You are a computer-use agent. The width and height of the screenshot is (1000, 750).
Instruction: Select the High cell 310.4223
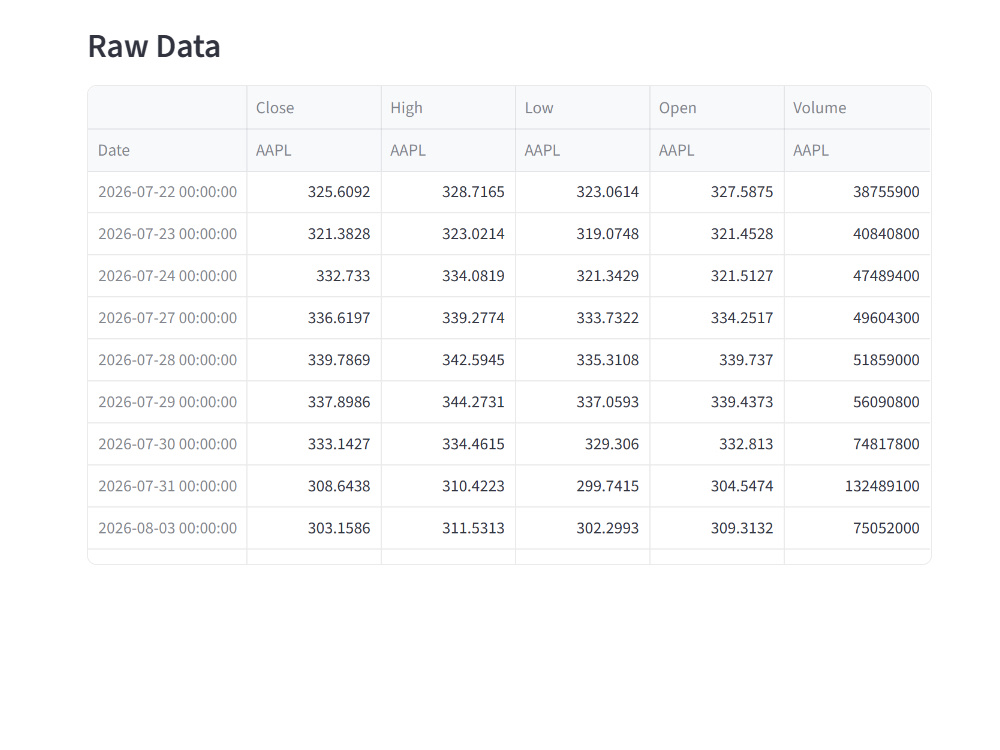[x=448, y=487]
